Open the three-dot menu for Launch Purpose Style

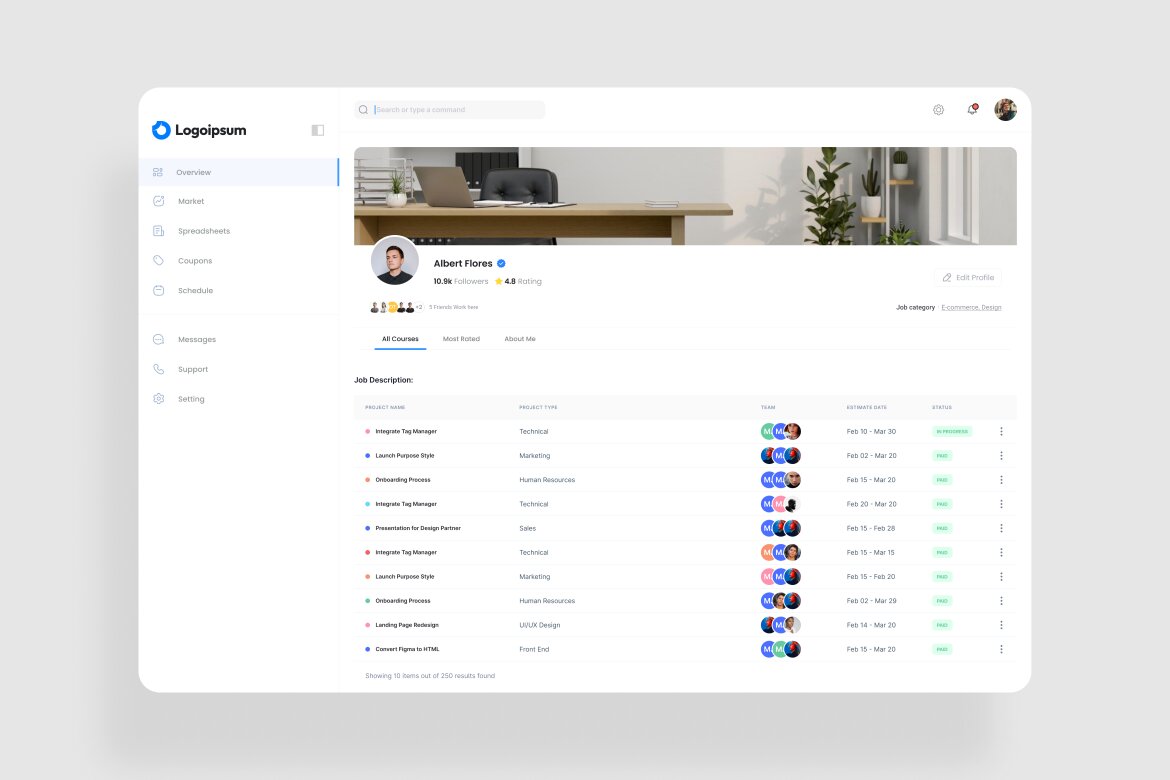click(x=1001, y=455)
